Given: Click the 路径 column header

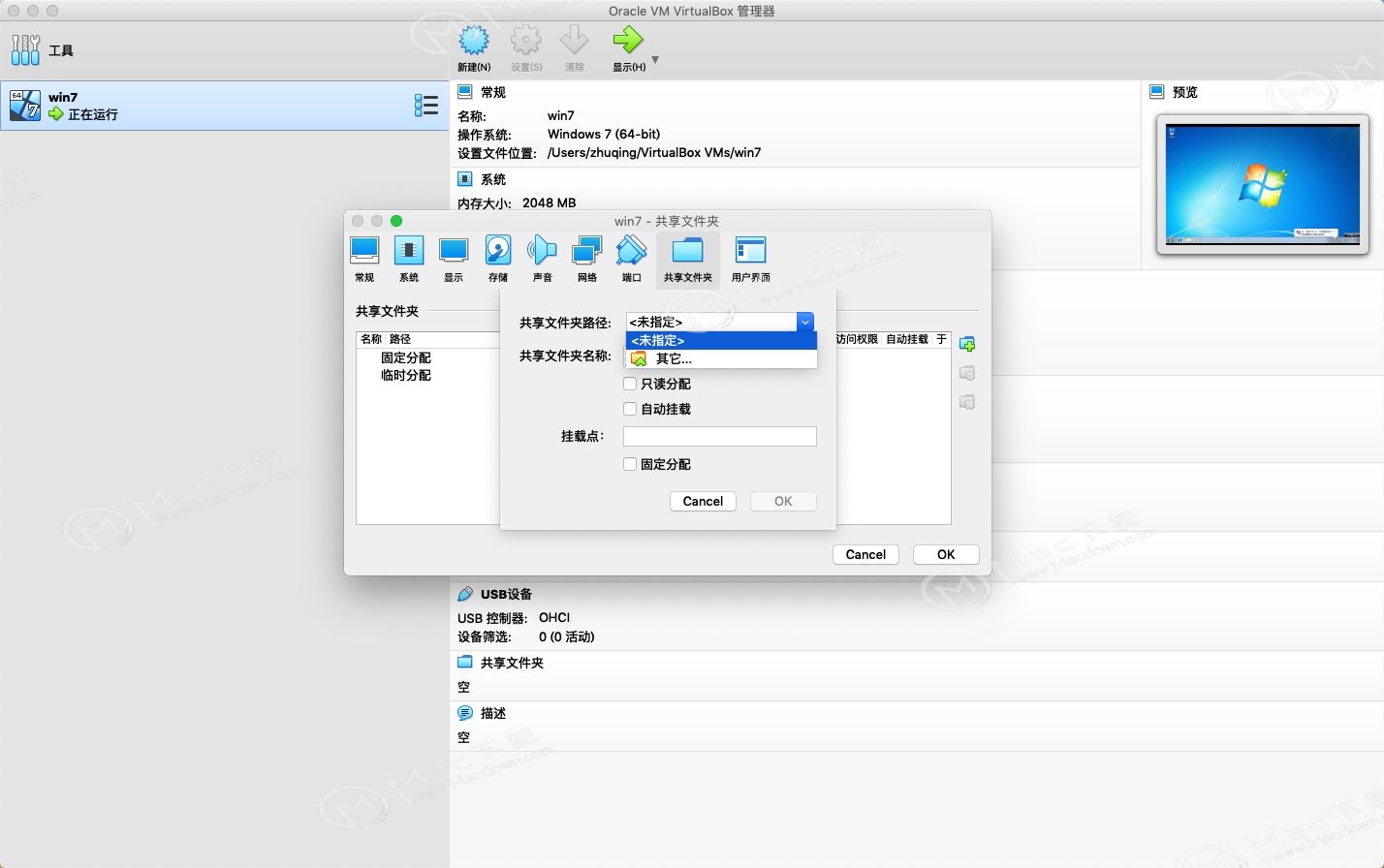Looking at the screenshot, I should [400, 339].
